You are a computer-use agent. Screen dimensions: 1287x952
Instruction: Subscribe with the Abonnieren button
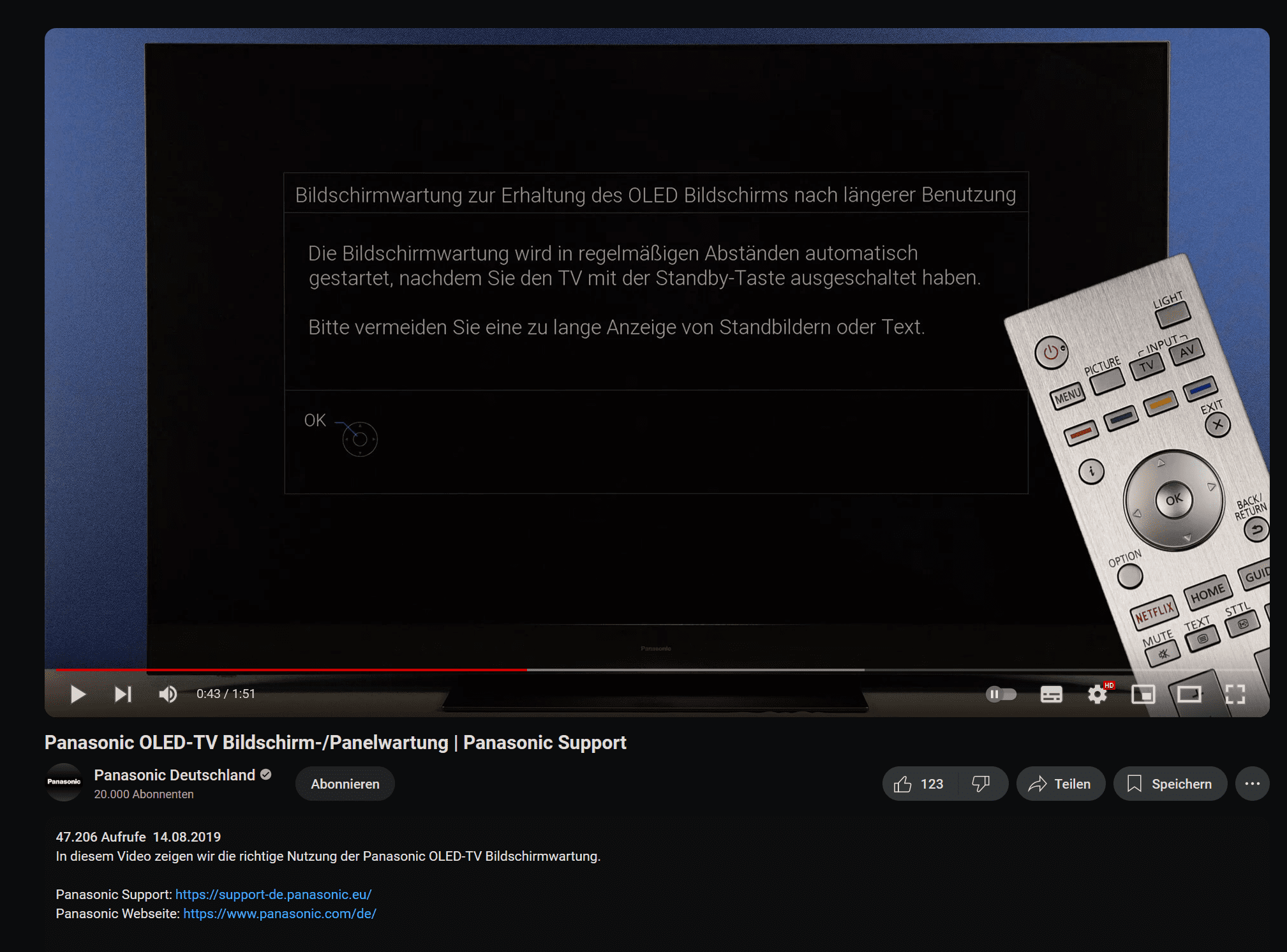point(345,784)
